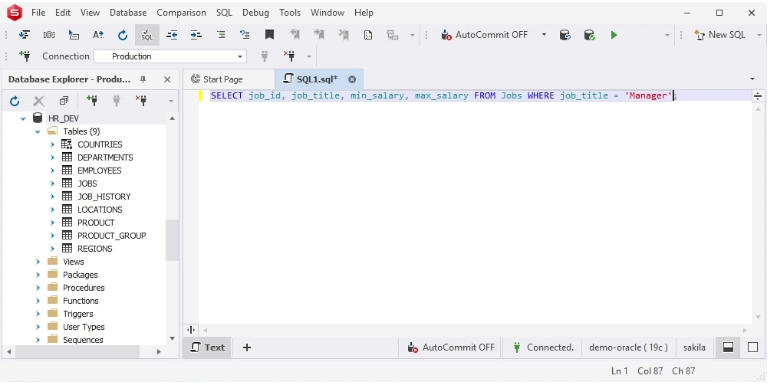Click new connection plug icon in explorer
The width and height of the screenshot is (768, 384).
(92, 101)
